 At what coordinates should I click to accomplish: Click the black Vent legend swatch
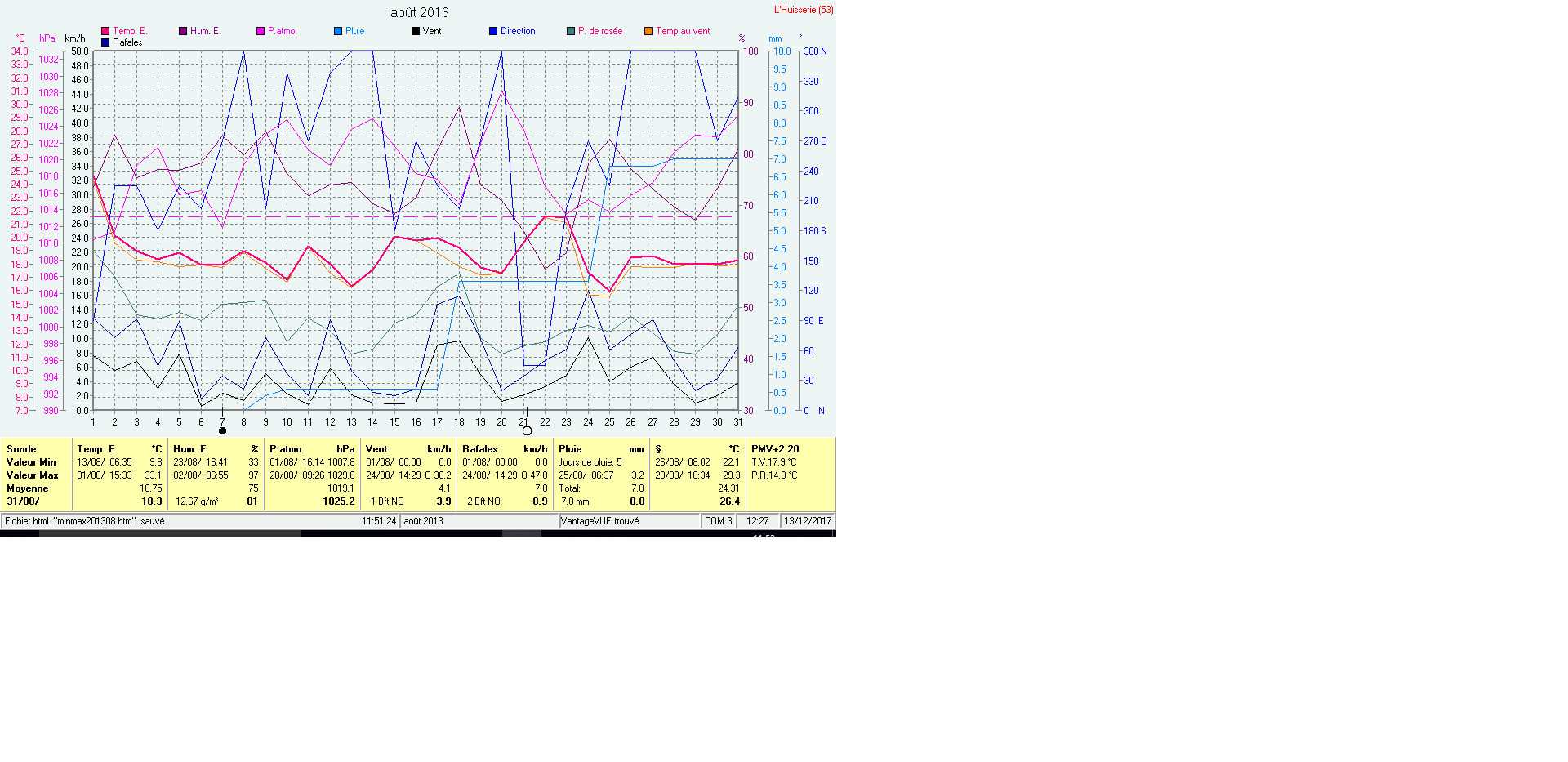tap(416, 31)
